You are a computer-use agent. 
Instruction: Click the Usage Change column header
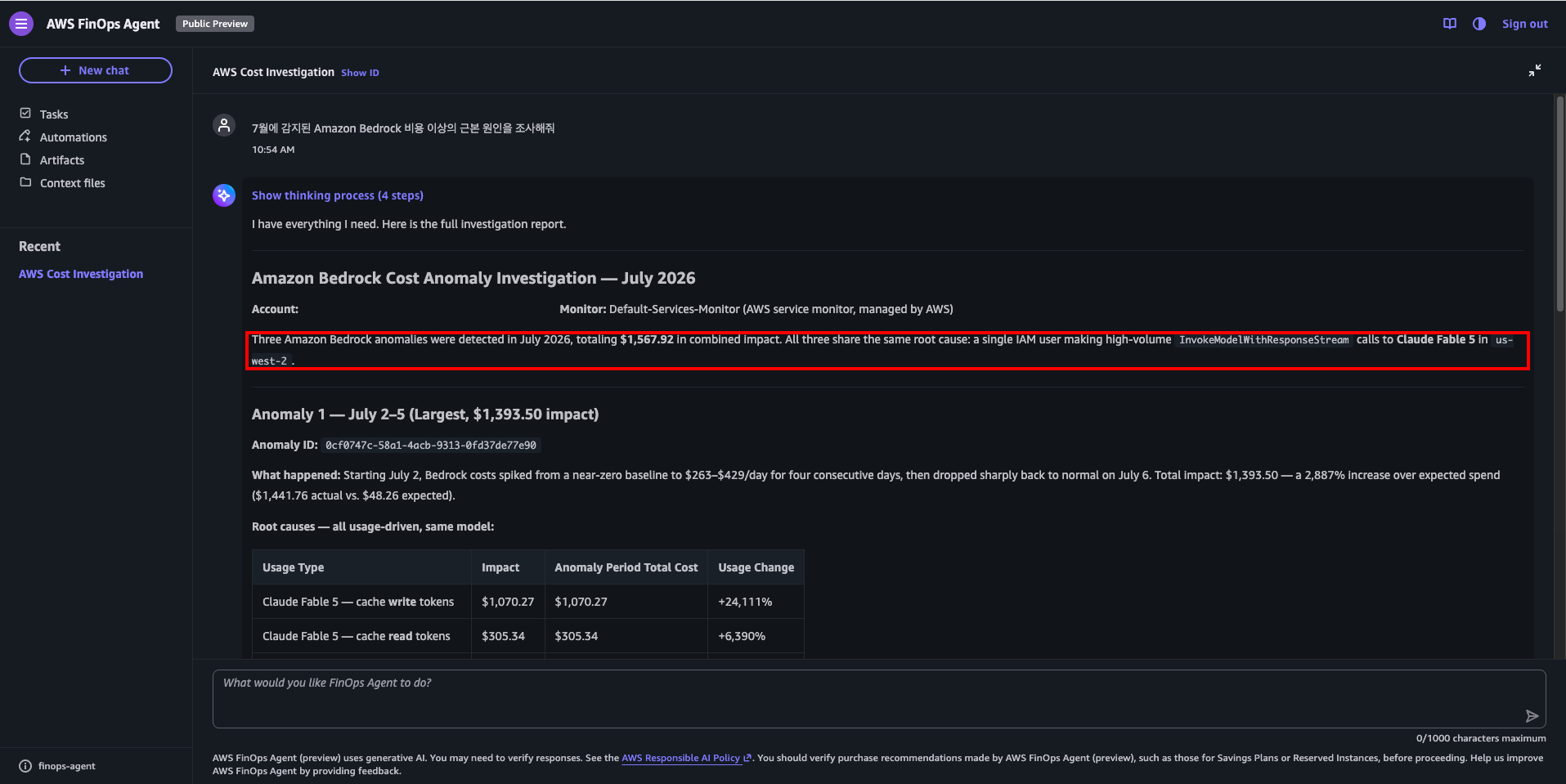(756, 567)
